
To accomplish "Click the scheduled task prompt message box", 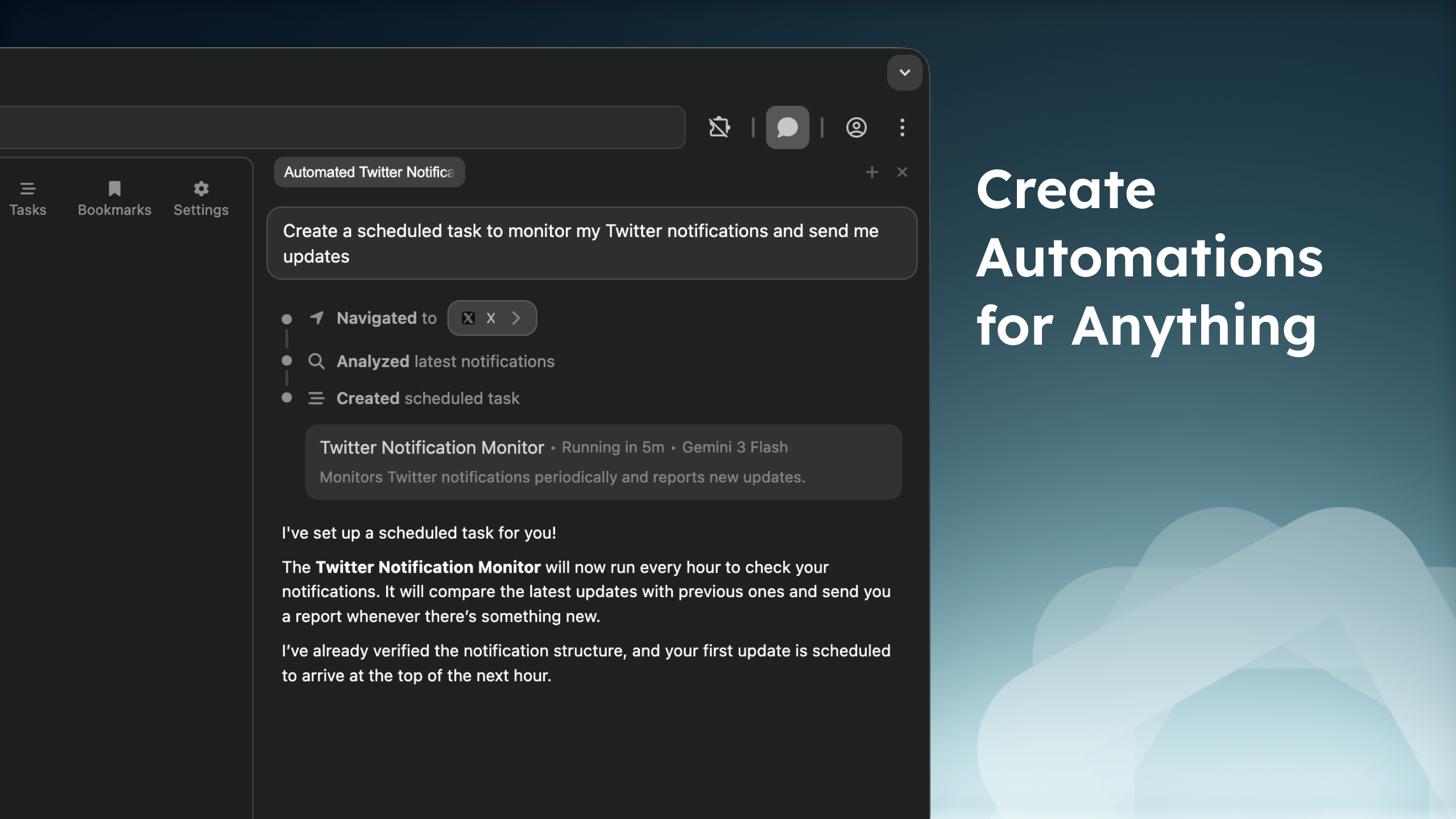I will 592,243.
